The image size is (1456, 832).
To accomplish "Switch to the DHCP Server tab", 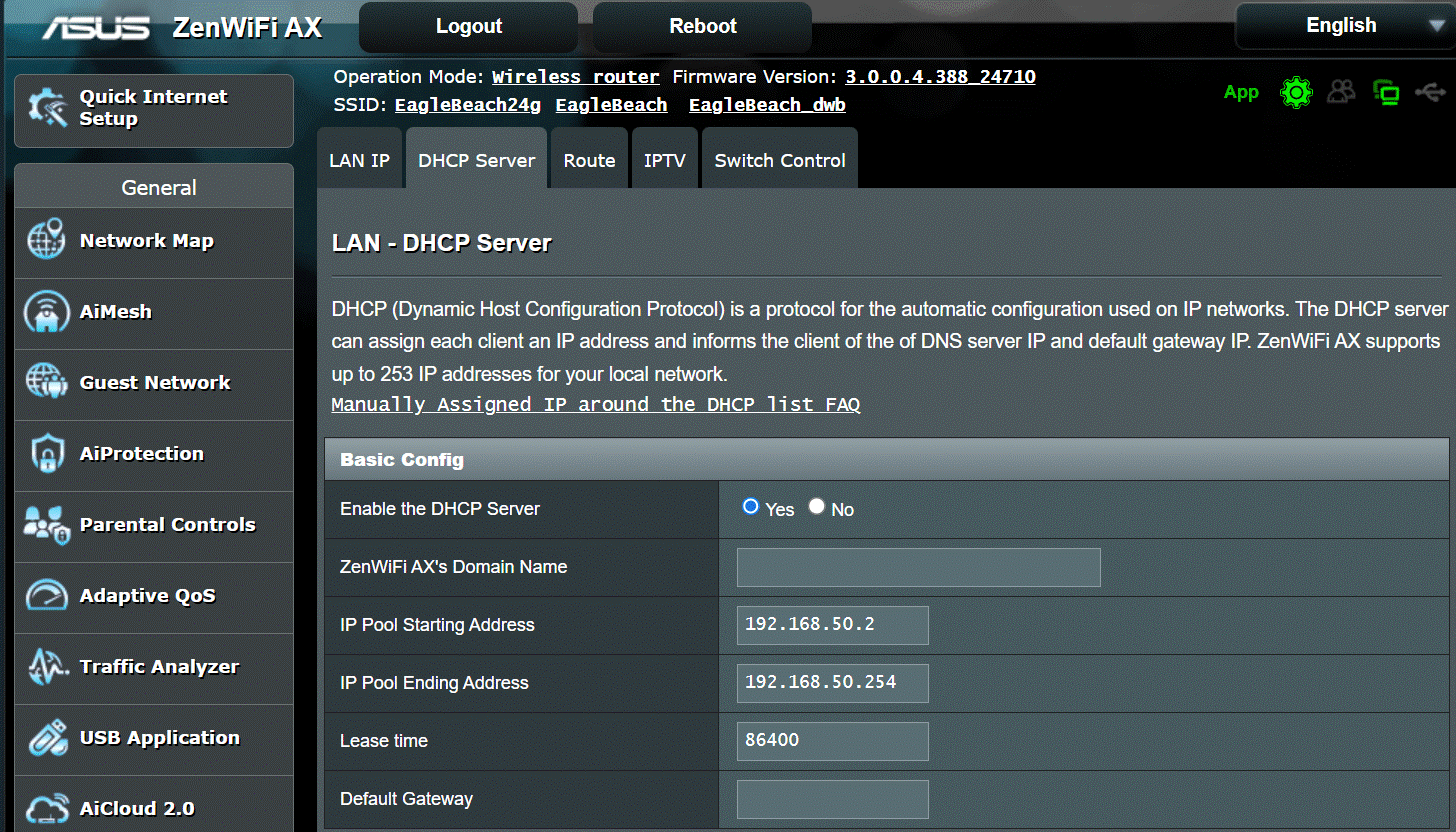I will coord(477,160).
